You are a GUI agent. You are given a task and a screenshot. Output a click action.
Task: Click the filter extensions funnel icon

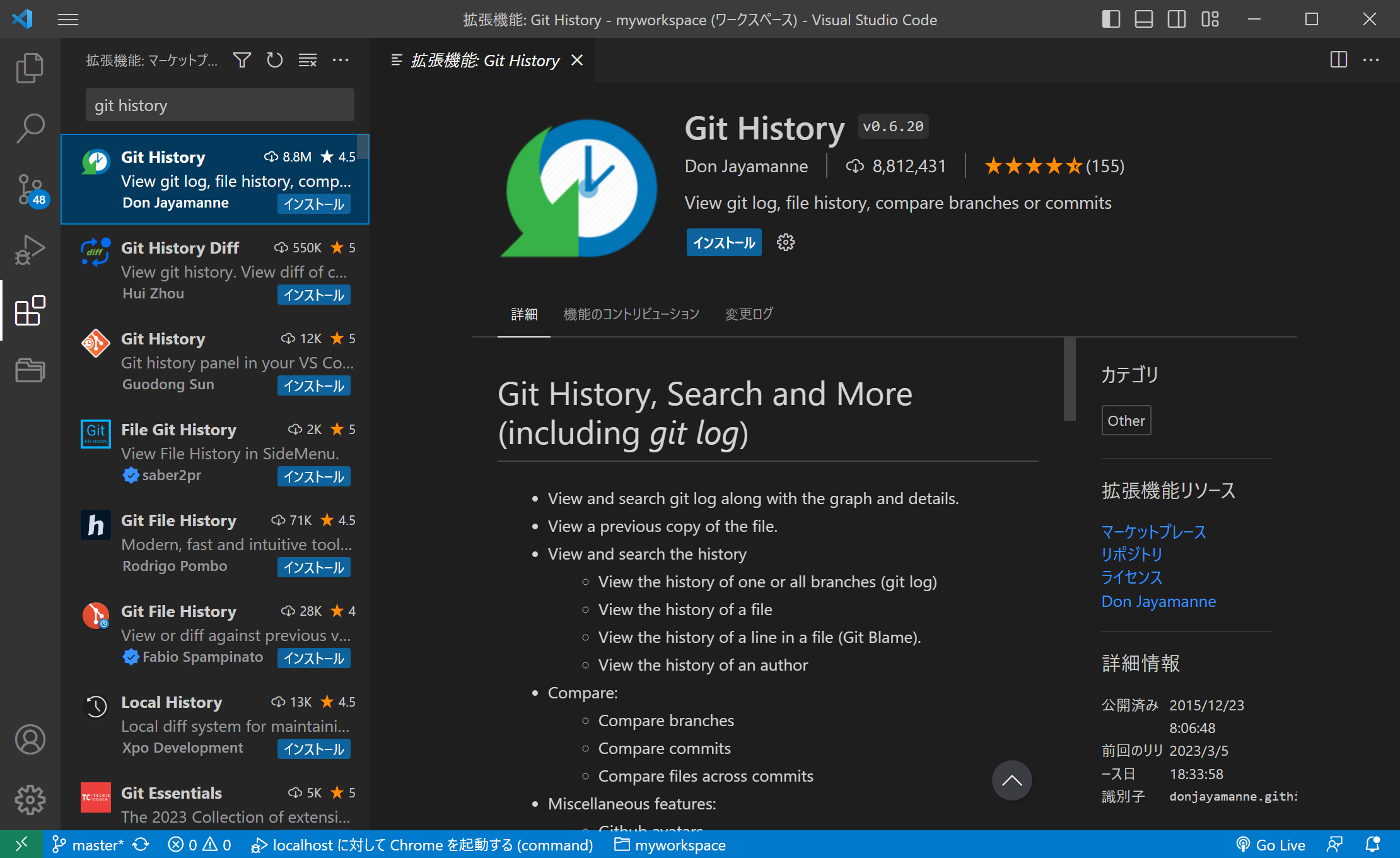pos(242,60)
